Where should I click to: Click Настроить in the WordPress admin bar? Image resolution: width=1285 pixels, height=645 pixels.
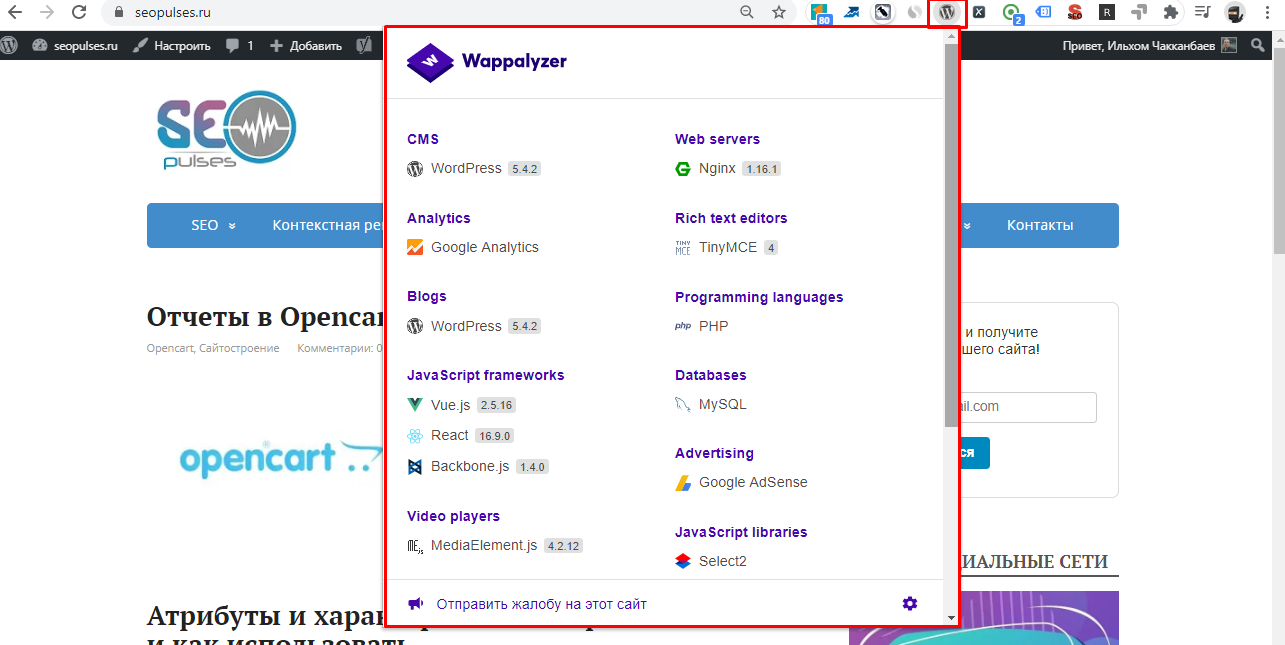(172, 45)
